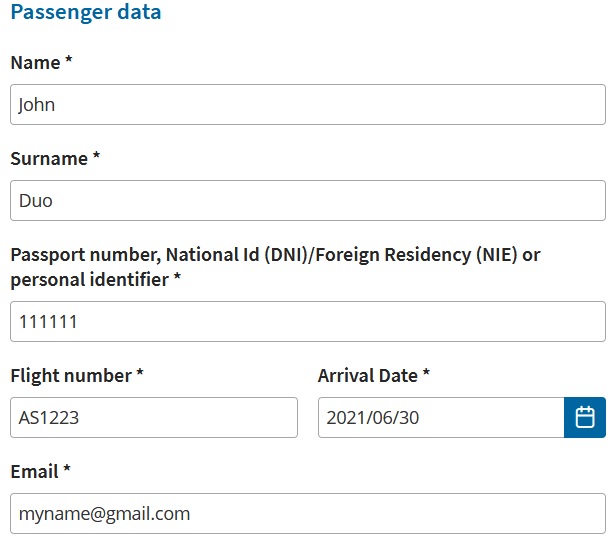Click the required asterisk beside Name
Image resolution: width=613 pixels, height=535 pixels.
pos(69,61)
